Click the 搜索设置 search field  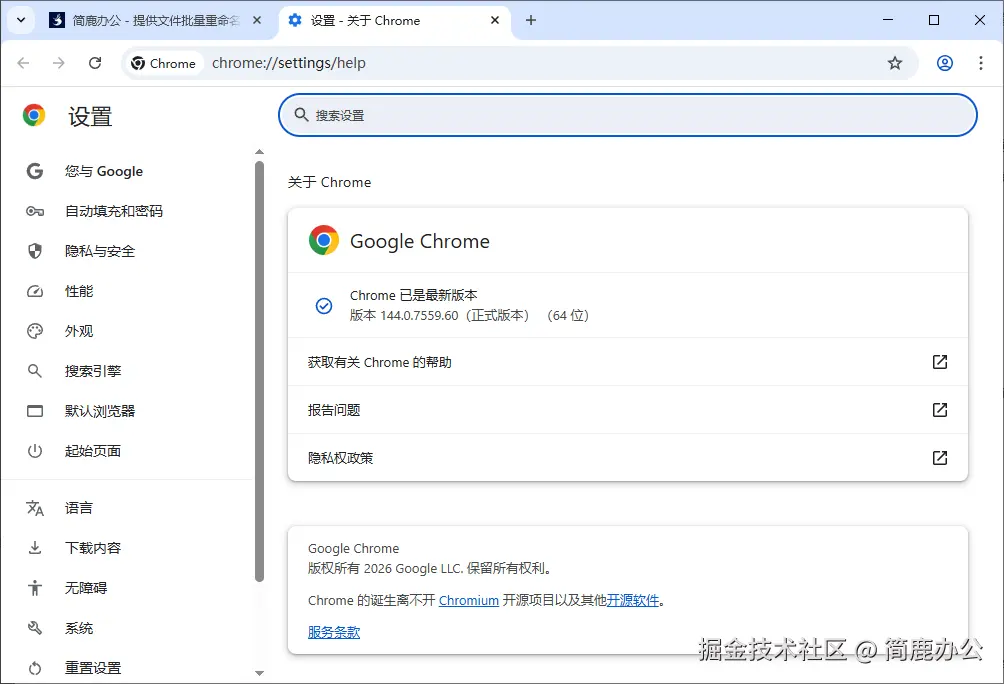tap(628, 115)
